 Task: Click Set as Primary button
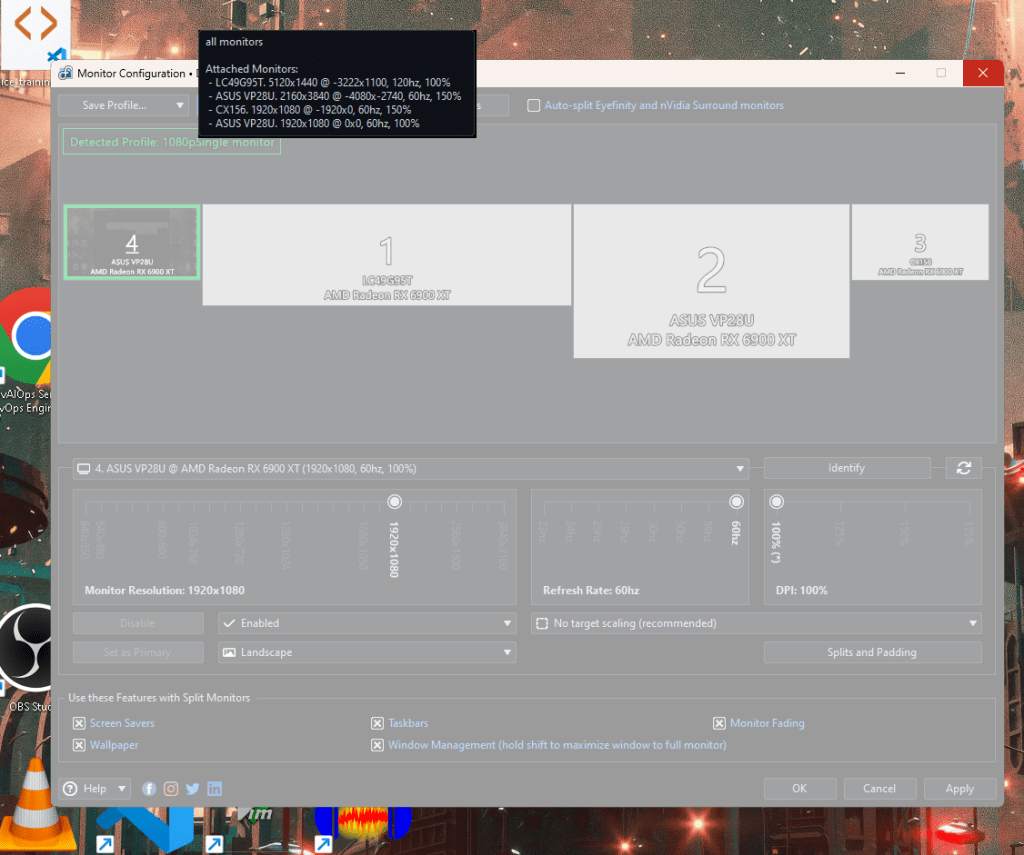pyautogui.click(x=138, y=652)
